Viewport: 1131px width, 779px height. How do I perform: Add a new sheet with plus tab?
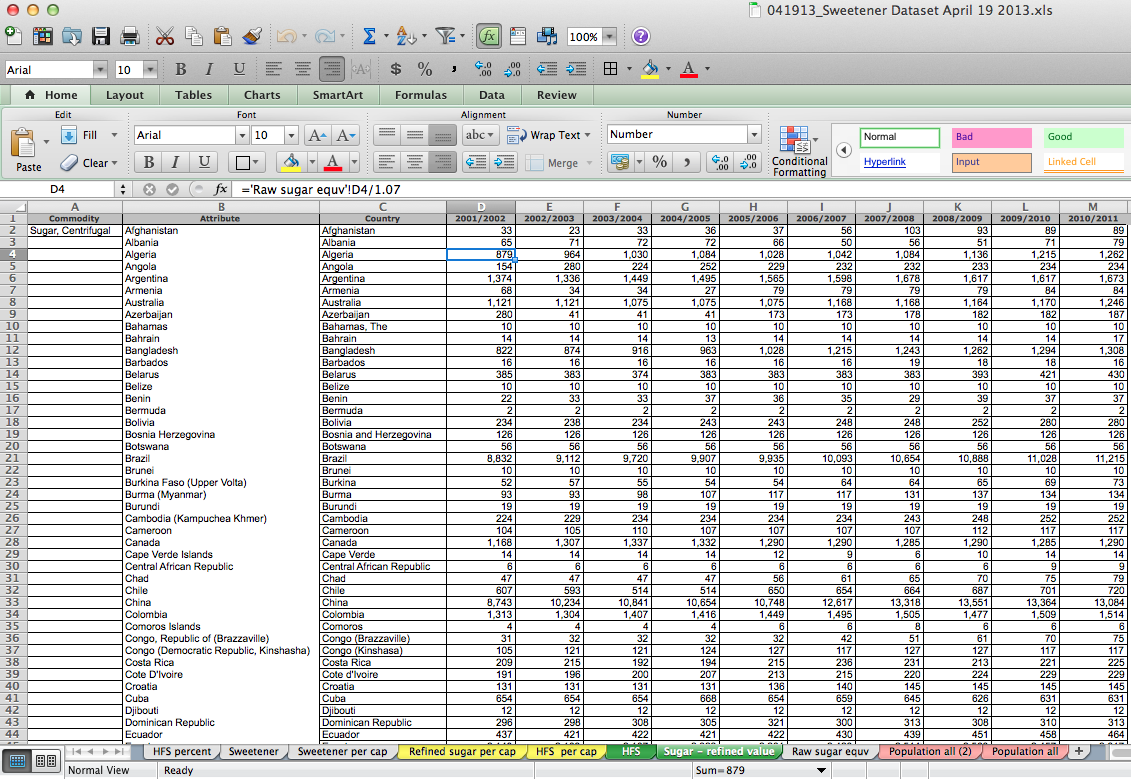point(1078,751)
